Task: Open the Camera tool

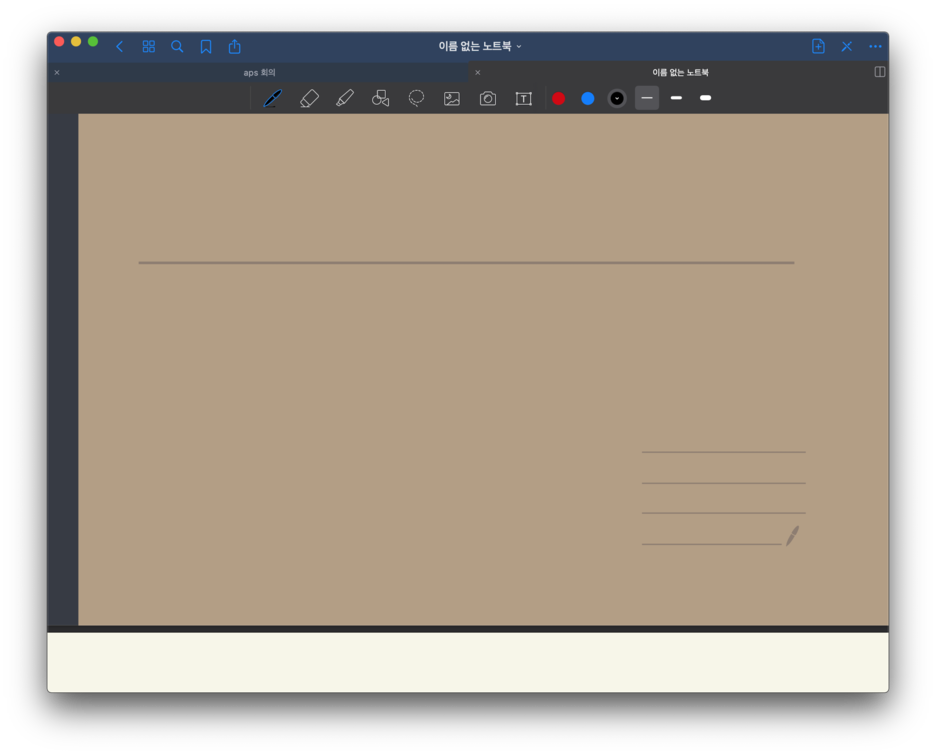Action: coord(488,98)
